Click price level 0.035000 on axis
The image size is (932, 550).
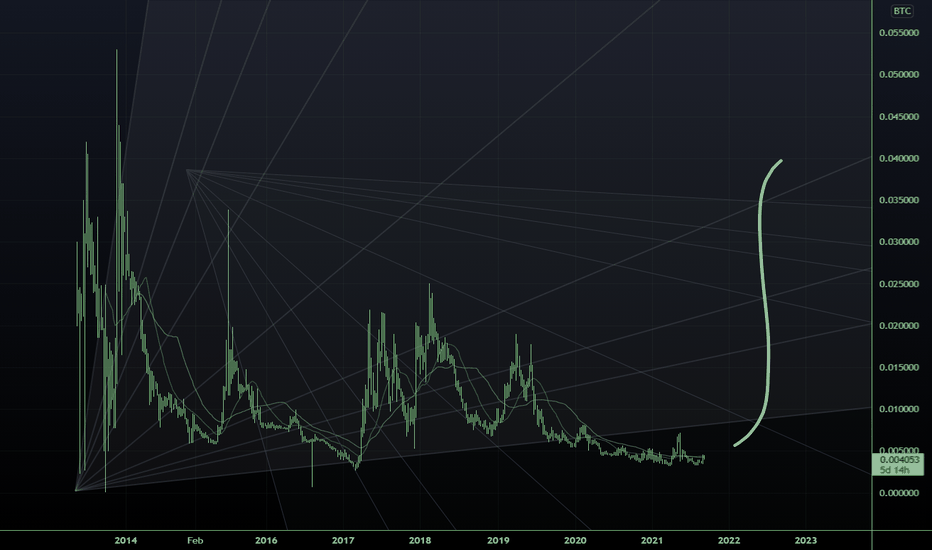[899, 200]
